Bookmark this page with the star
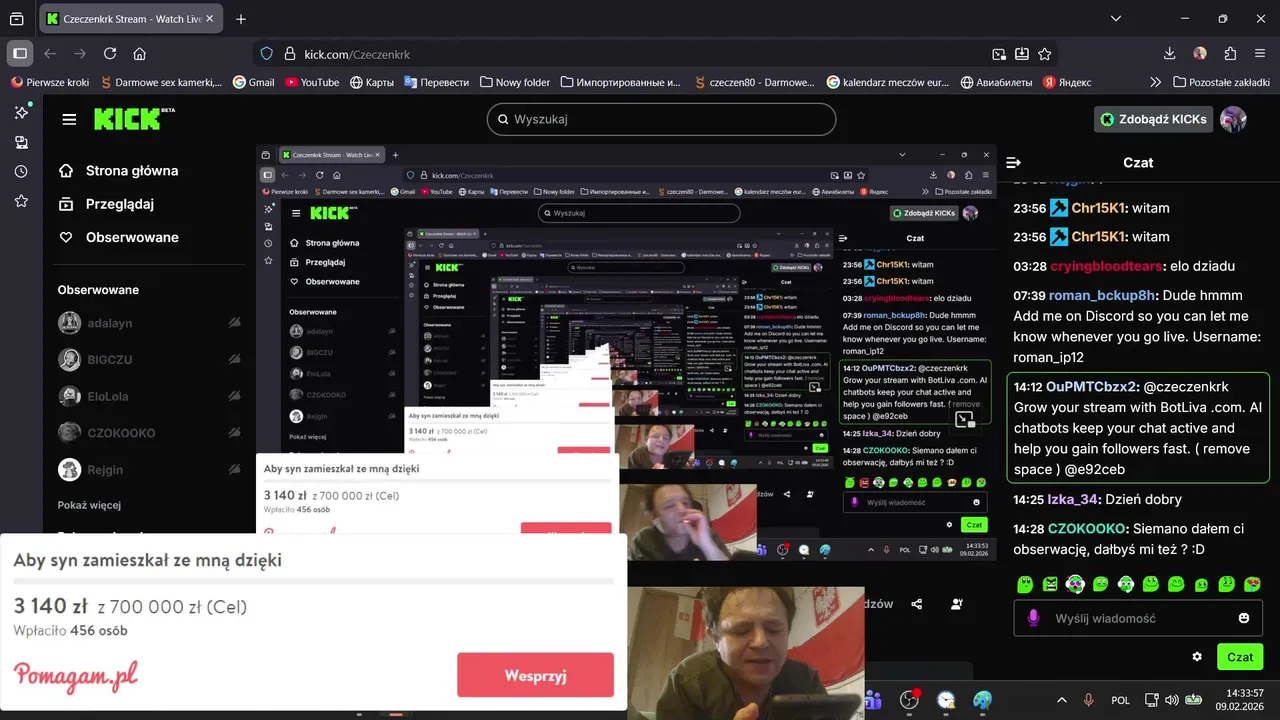The image size is (1280, 720). point(1045,54)
